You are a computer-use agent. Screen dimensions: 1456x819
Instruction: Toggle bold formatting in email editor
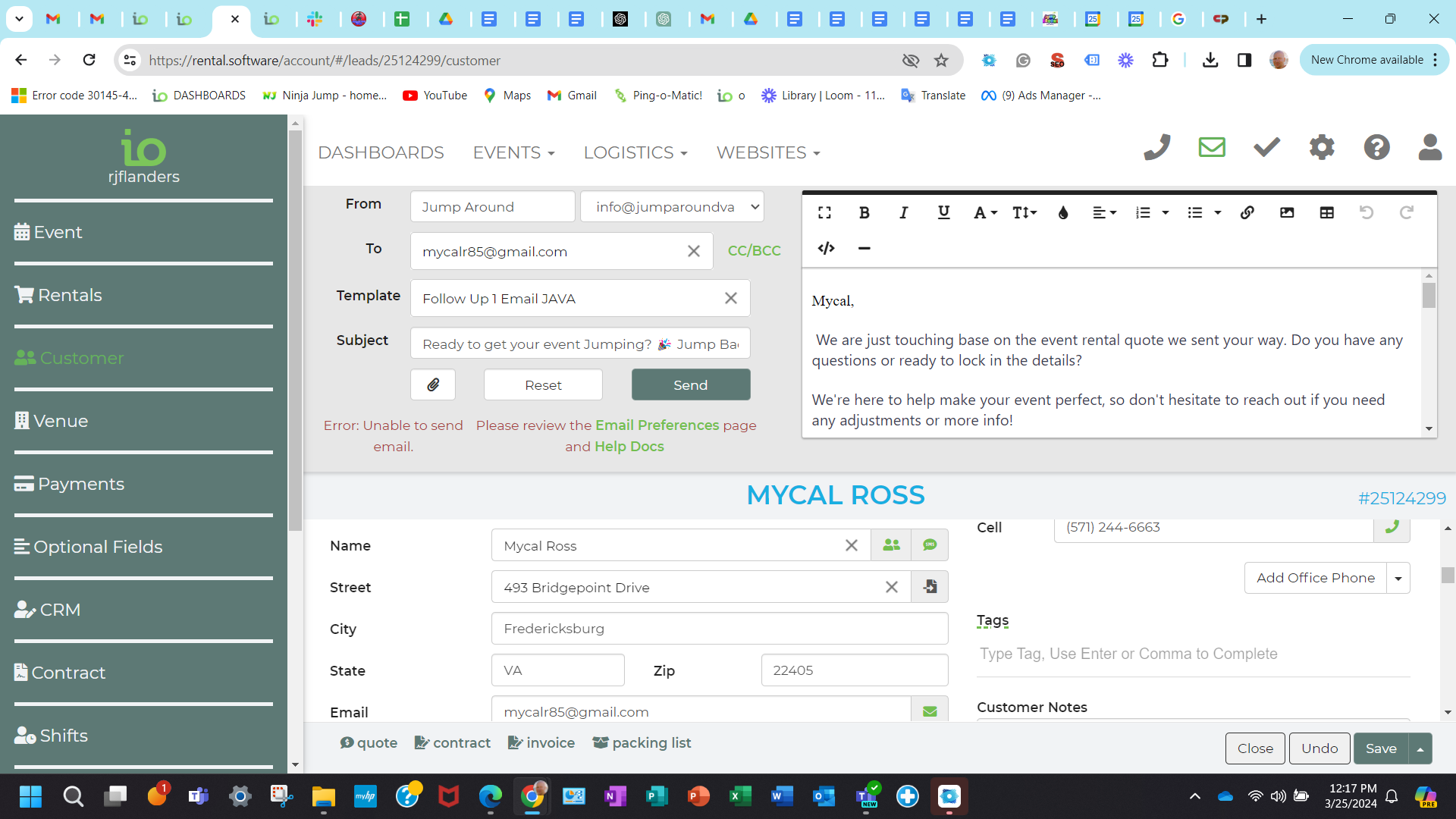tap(864, 213)
